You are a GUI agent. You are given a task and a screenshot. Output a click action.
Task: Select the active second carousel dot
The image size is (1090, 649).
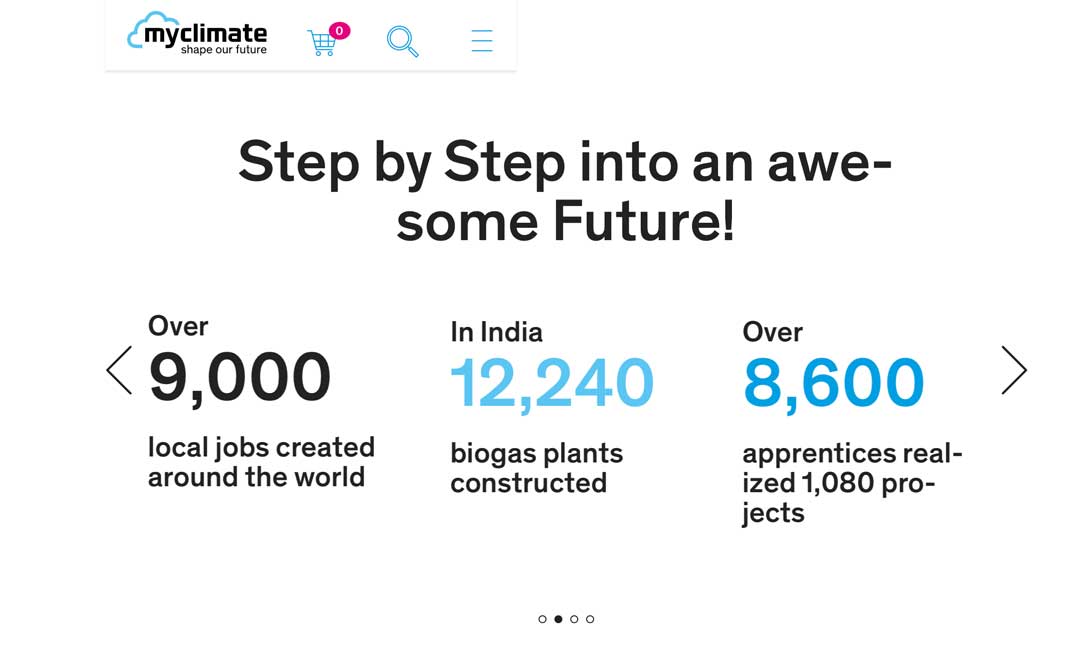[558, 619]
